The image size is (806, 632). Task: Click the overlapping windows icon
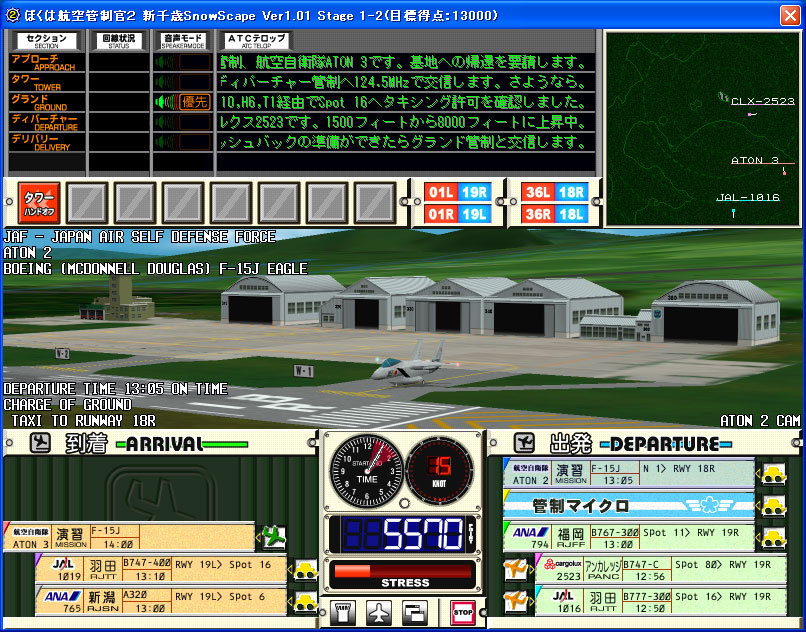tap(415, 612)
